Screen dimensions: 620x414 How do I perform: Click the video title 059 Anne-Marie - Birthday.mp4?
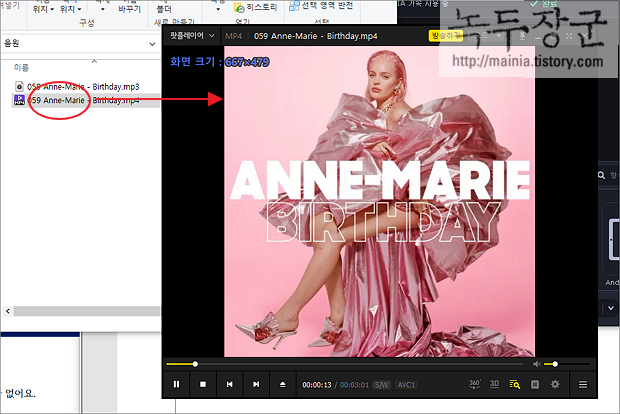coord(316,36)
